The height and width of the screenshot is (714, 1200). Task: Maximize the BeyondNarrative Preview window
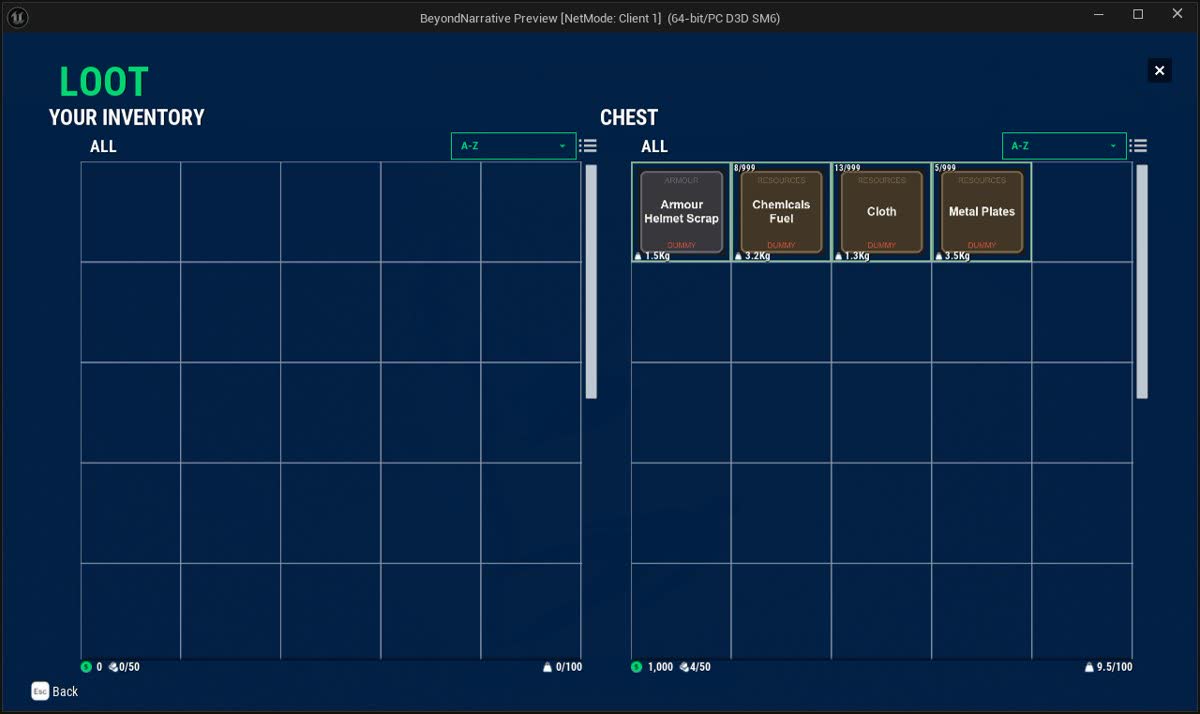pos(1138,14)
